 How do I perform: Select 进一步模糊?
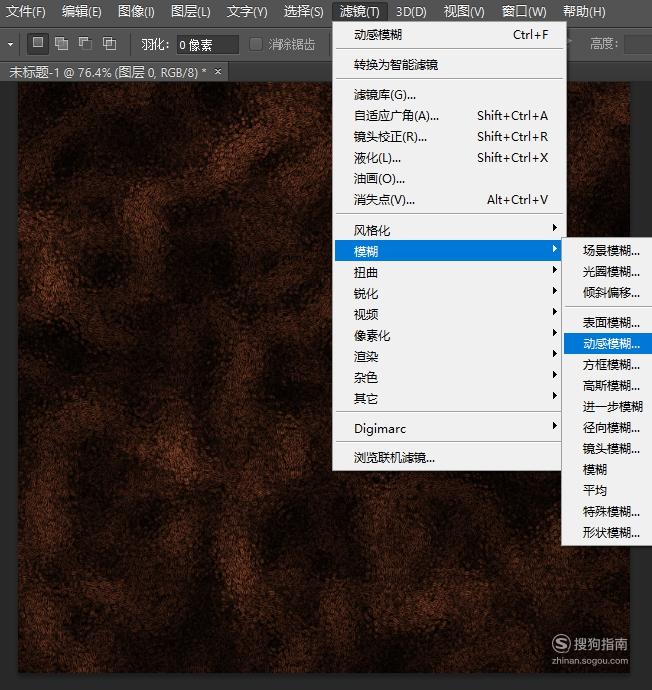[608, 407]
